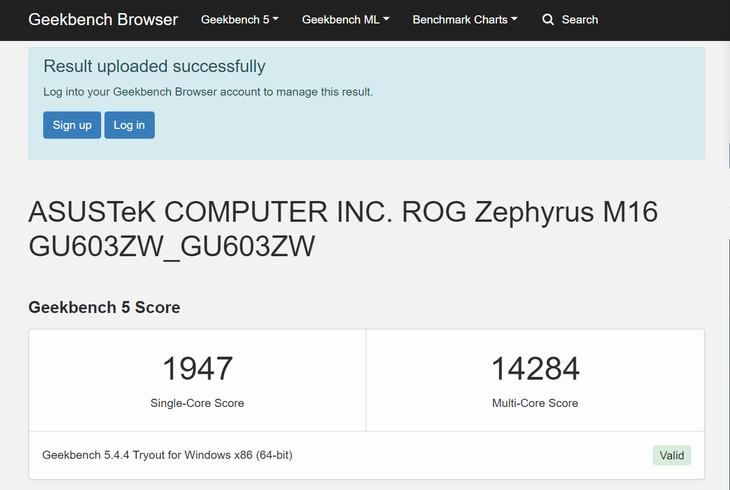Image resolution: width=730 pixels, height=490 pixels.
Task: Click the Geekbench 5.4.4 Tryout version text
Action: (167, 455)
